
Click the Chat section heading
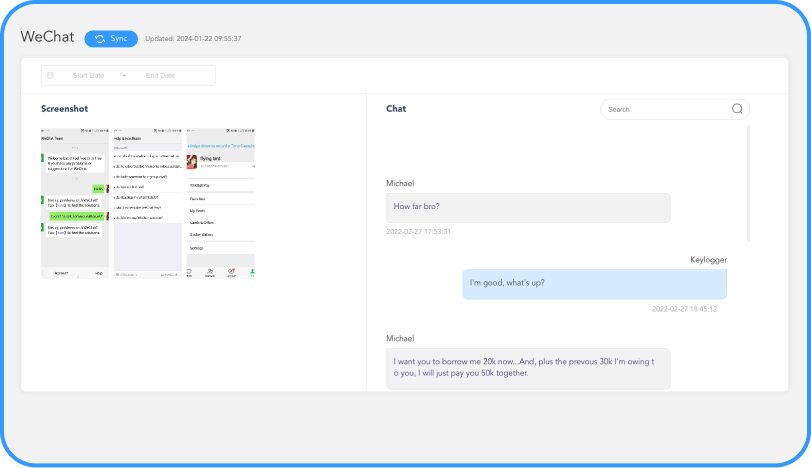click(396, 108)
